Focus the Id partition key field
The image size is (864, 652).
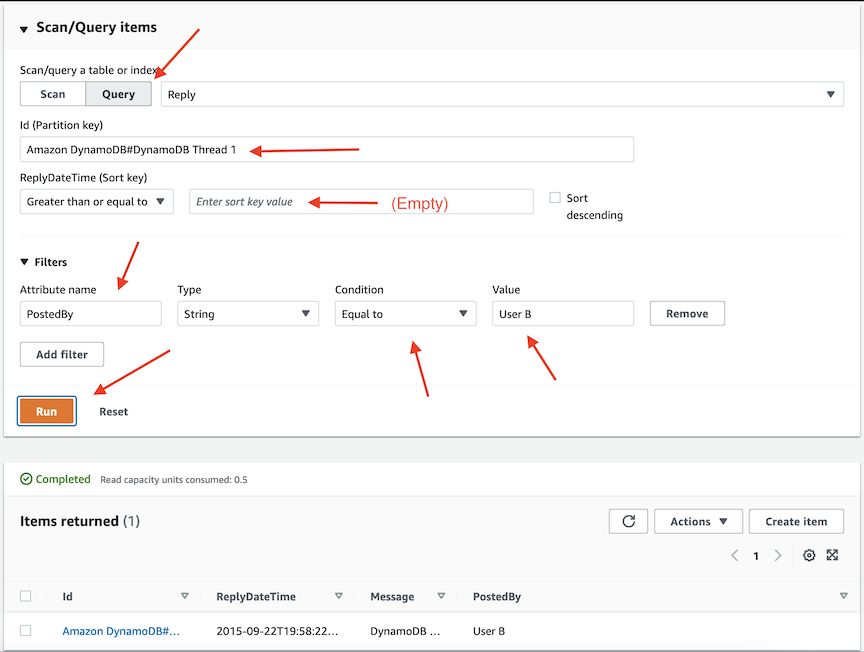tap(327, 149)
